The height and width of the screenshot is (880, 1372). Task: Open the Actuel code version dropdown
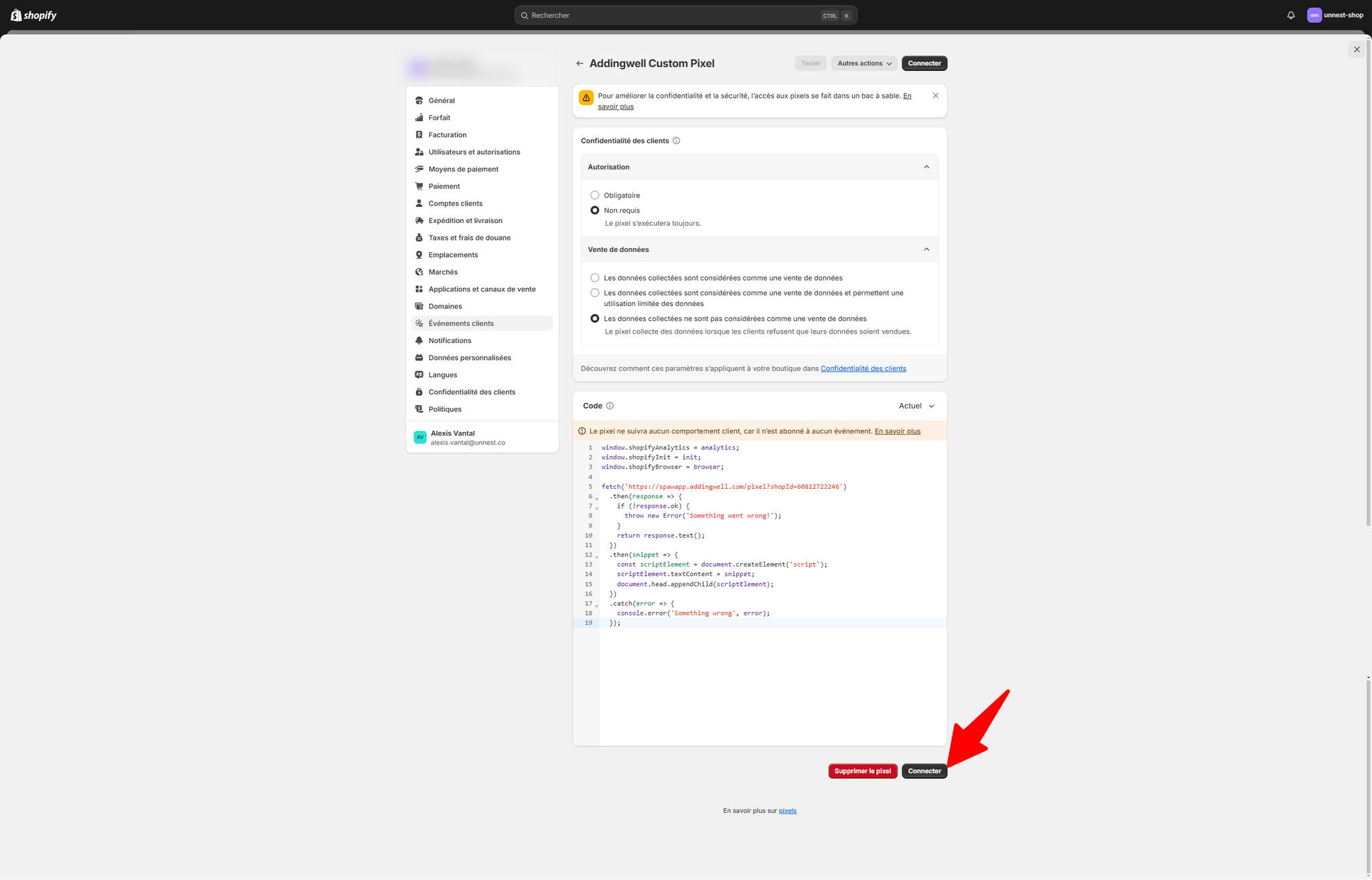[x=916, y=406]
